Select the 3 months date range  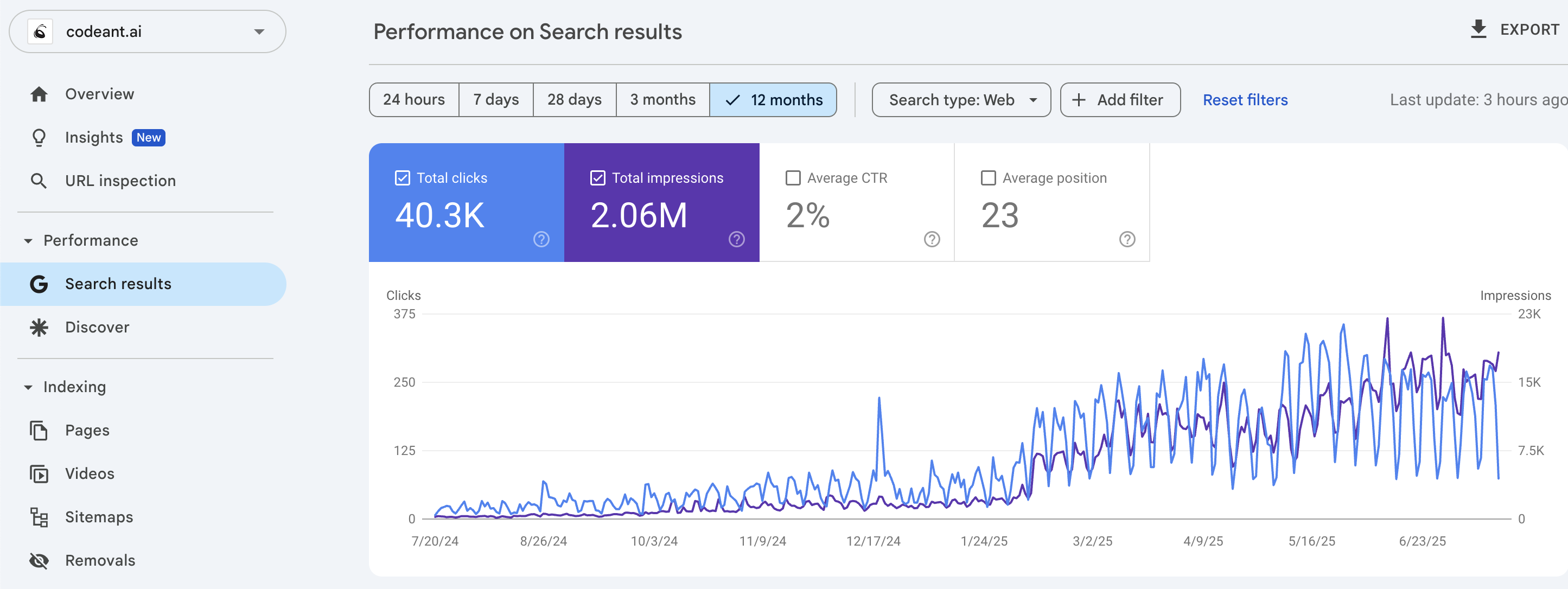(663, 100)
